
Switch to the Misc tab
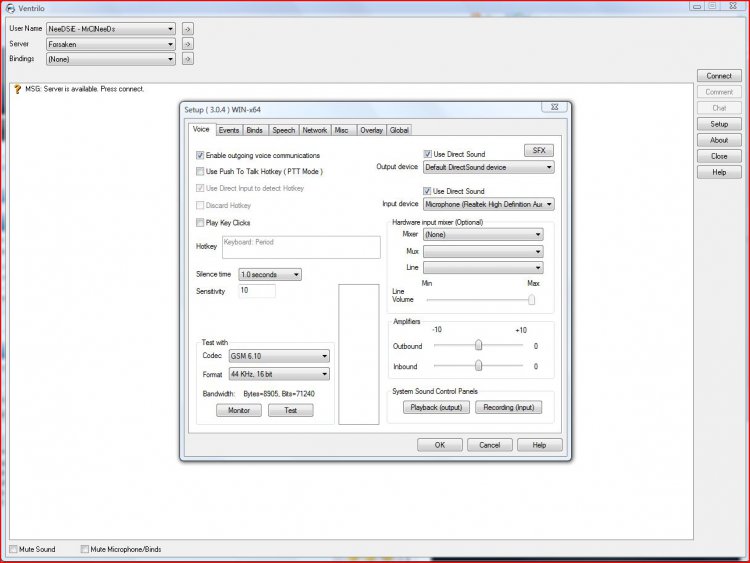tap(342, 130)
